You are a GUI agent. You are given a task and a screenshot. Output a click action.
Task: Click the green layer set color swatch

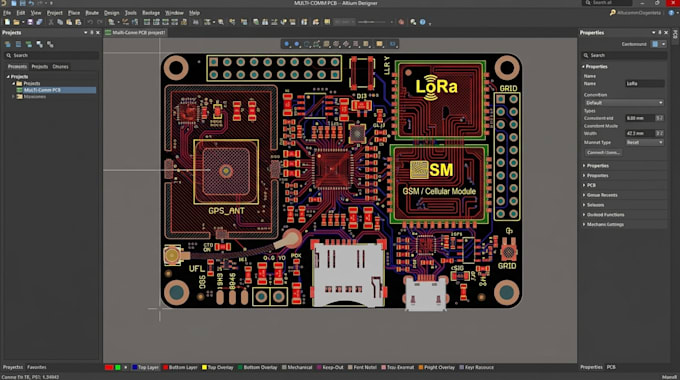118,367
